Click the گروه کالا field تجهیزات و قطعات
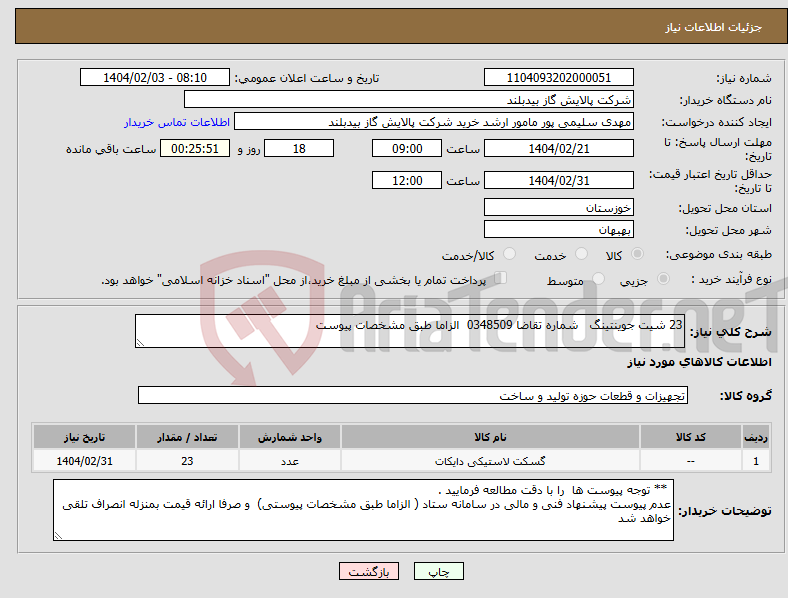The image size is (788, 598). coord(413,395)
